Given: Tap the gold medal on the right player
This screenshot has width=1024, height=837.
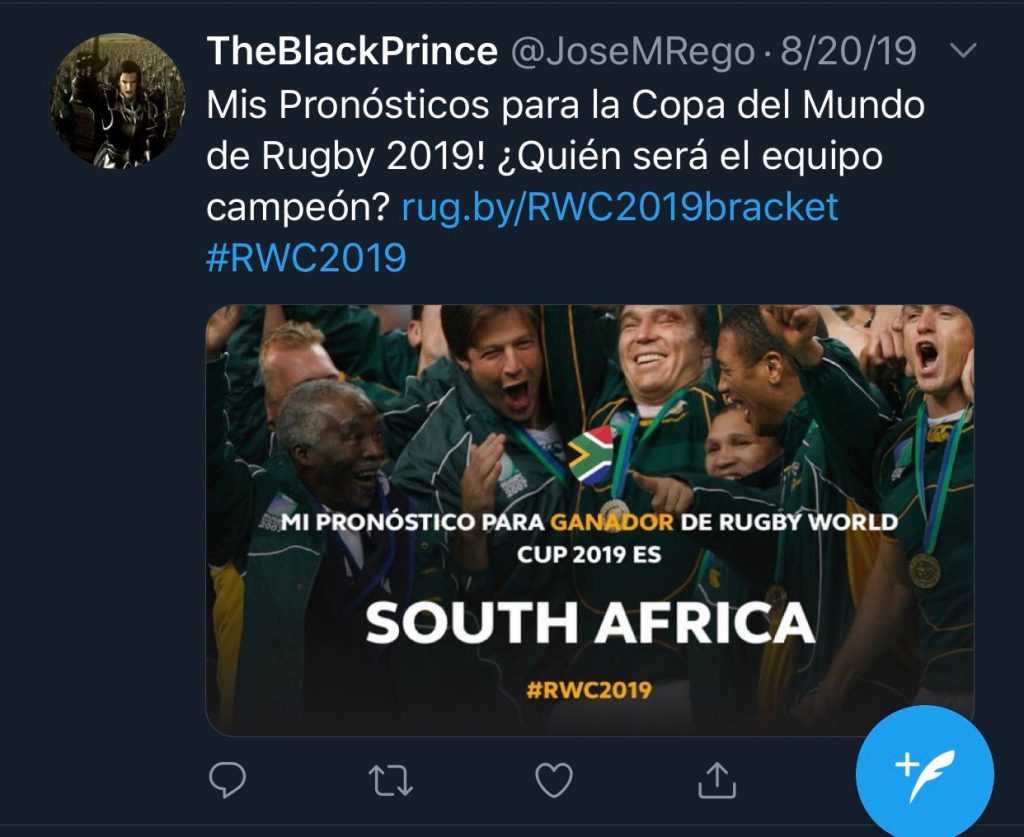Looking at the screenshot, I should click(924, 570).
